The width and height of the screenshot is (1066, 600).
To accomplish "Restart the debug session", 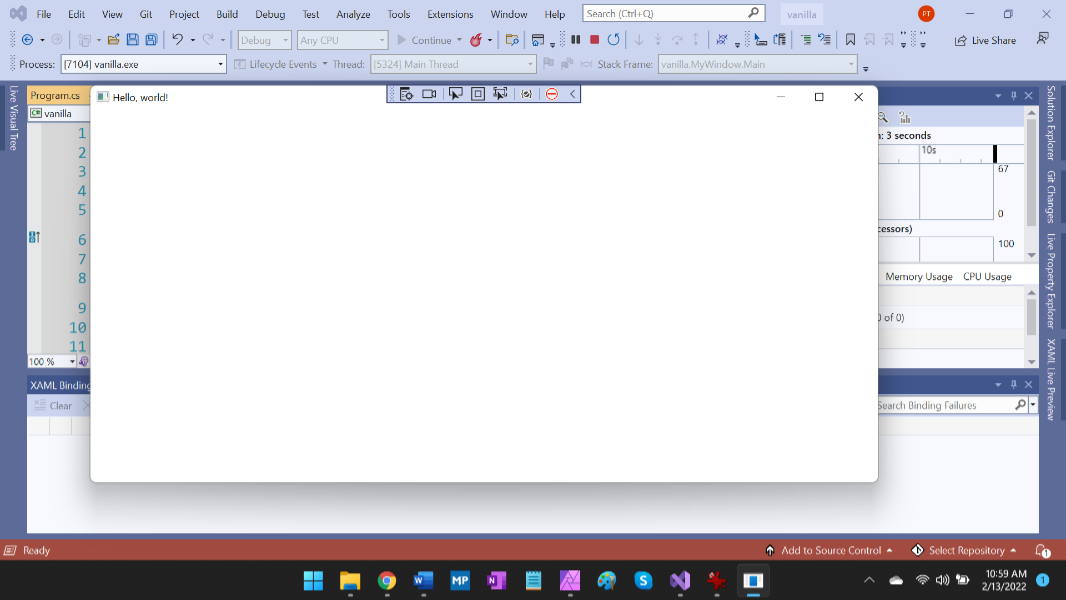I will click(613, 40).
